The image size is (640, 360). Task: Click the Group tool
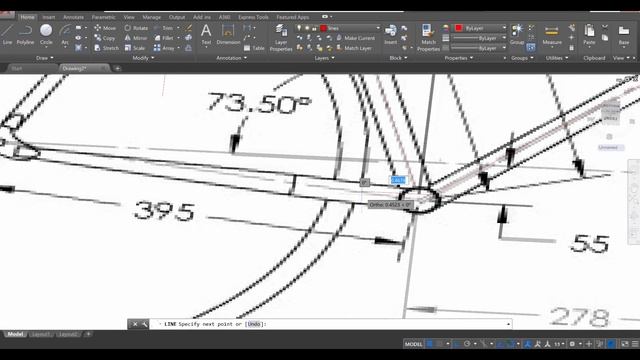pos(517,34)
